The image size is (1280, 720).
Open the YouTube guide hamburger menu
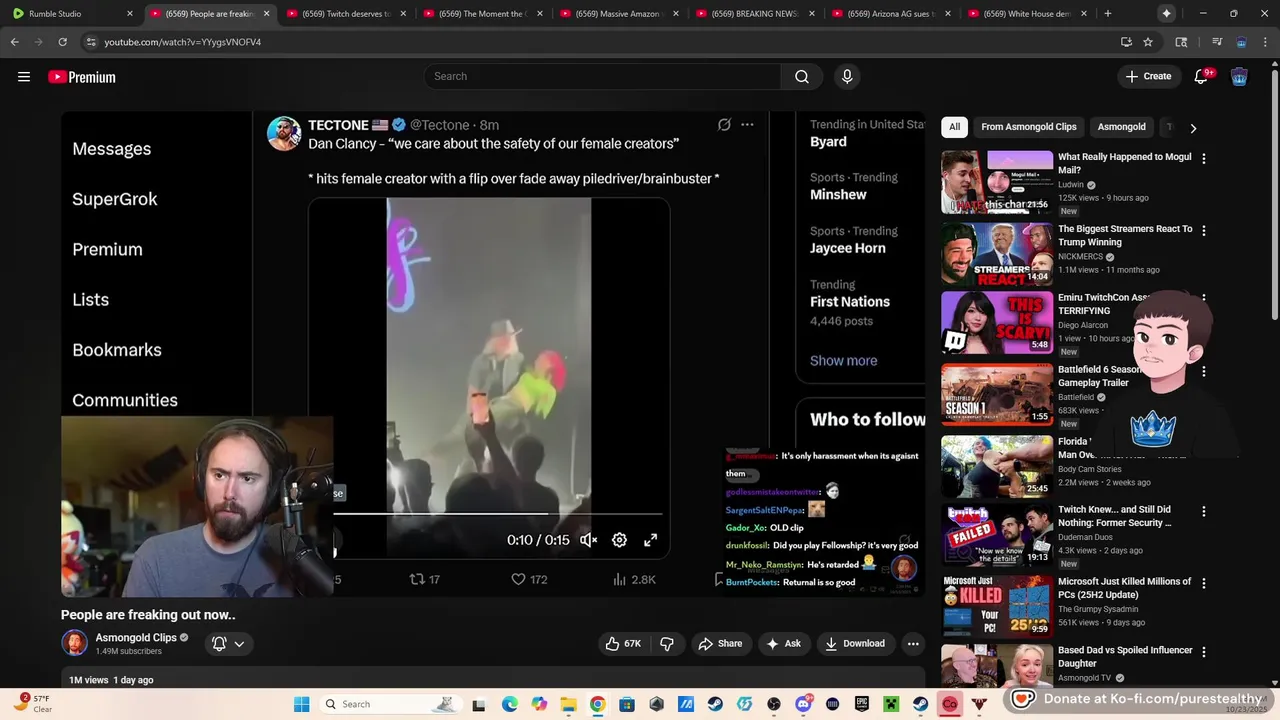point(24,77)
